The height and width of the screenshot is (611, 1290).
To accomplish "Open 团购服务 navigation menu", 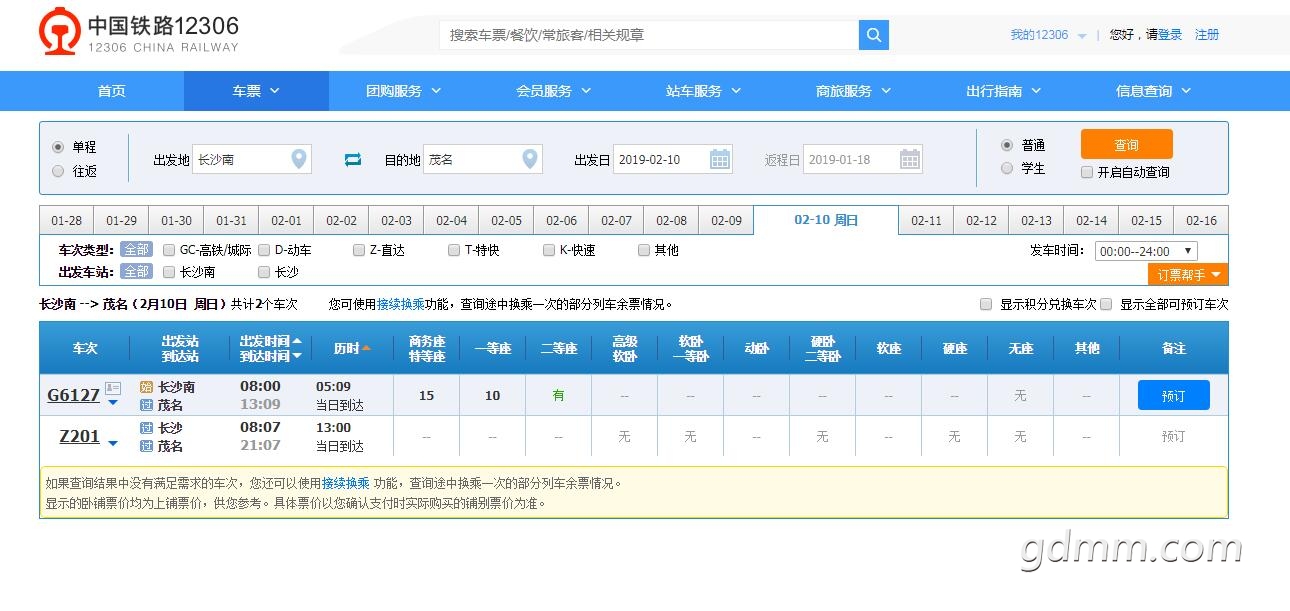I will pos(403,91).
